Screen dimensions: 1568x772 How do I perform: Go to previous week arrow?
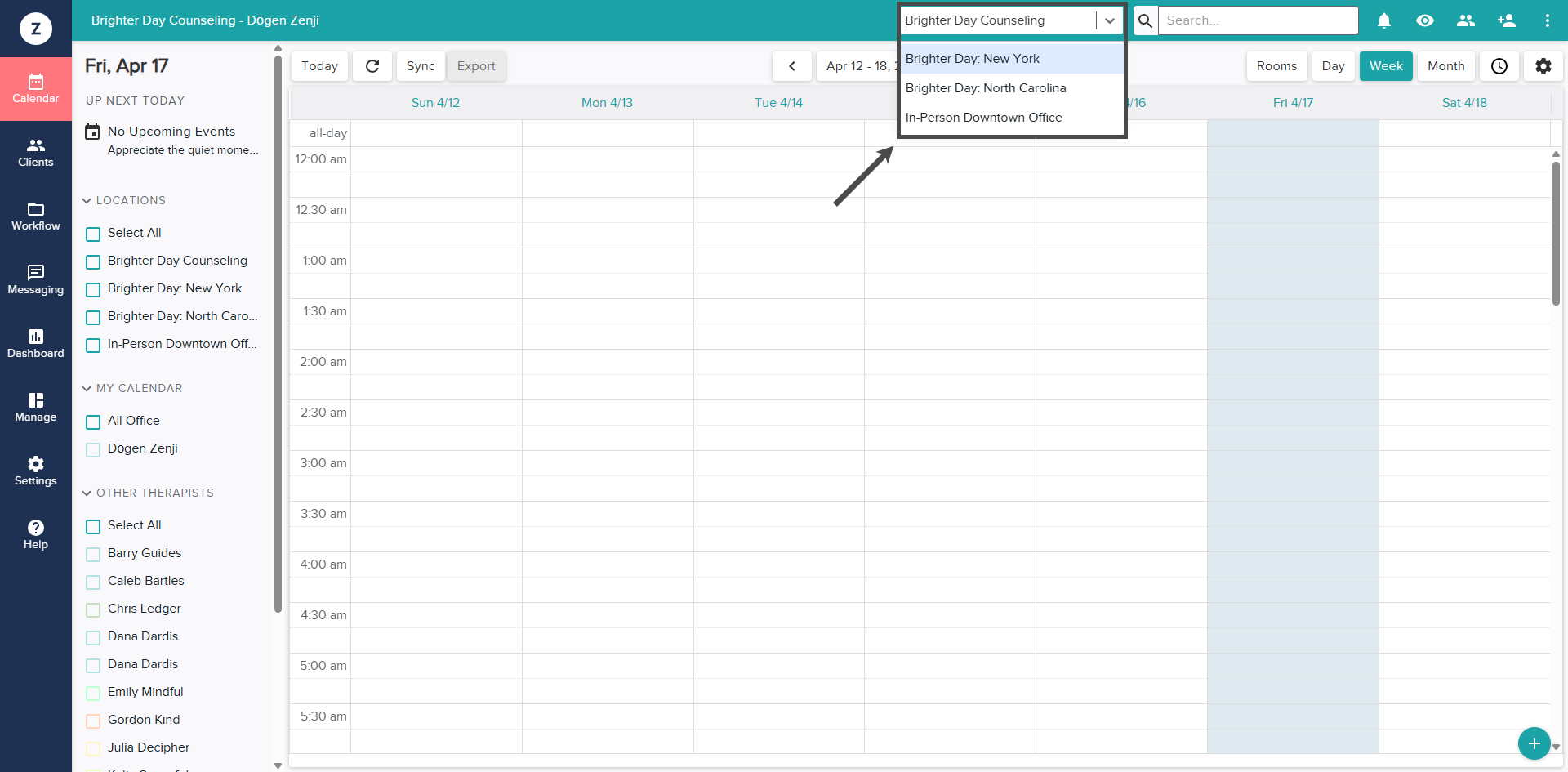coord(792,66)
